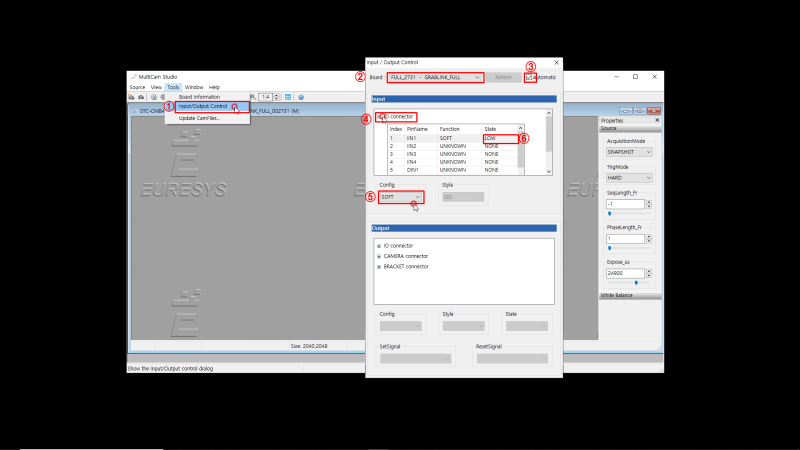Open the input Config SOFT dropdown
This screenshot has width=800, height=450.
pos(401,197)
